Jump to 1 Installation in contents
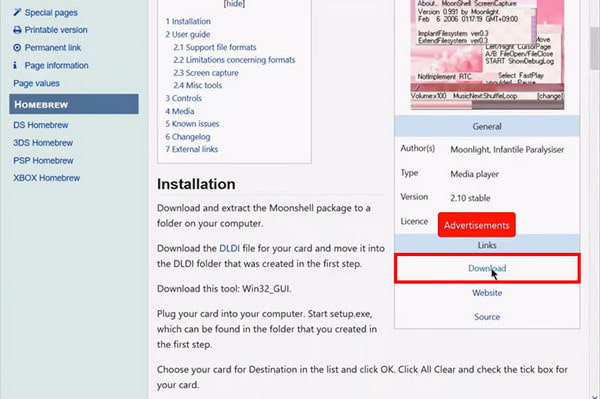Viewport: 600px width, 399px height. point(188,21)
